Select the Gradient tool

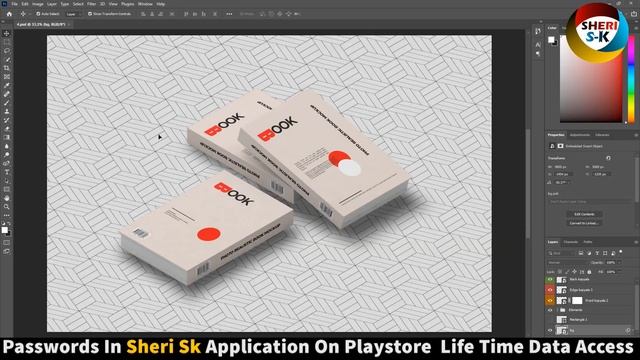point(7,138)
